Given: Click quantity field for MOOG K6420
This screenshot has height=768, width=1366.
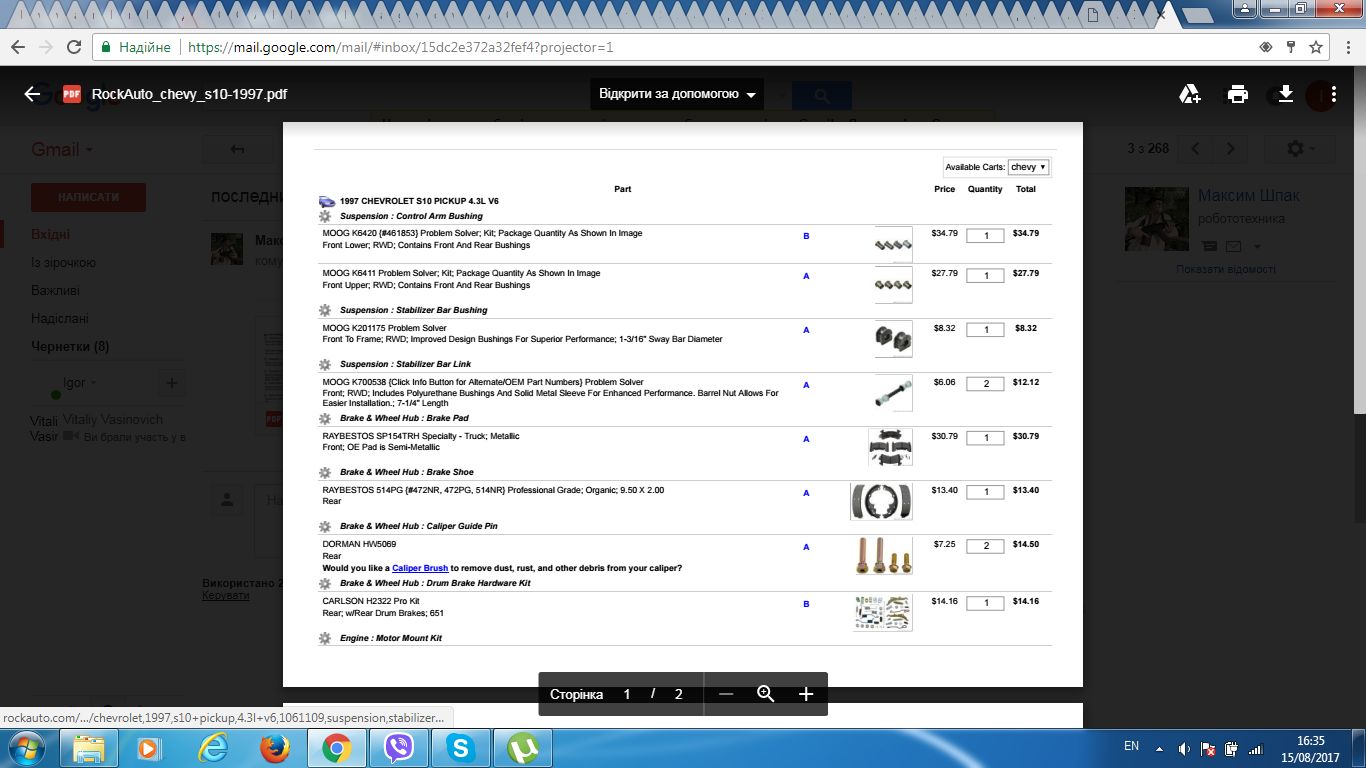Looking at the screenshot, I should [x=985, y=236].
